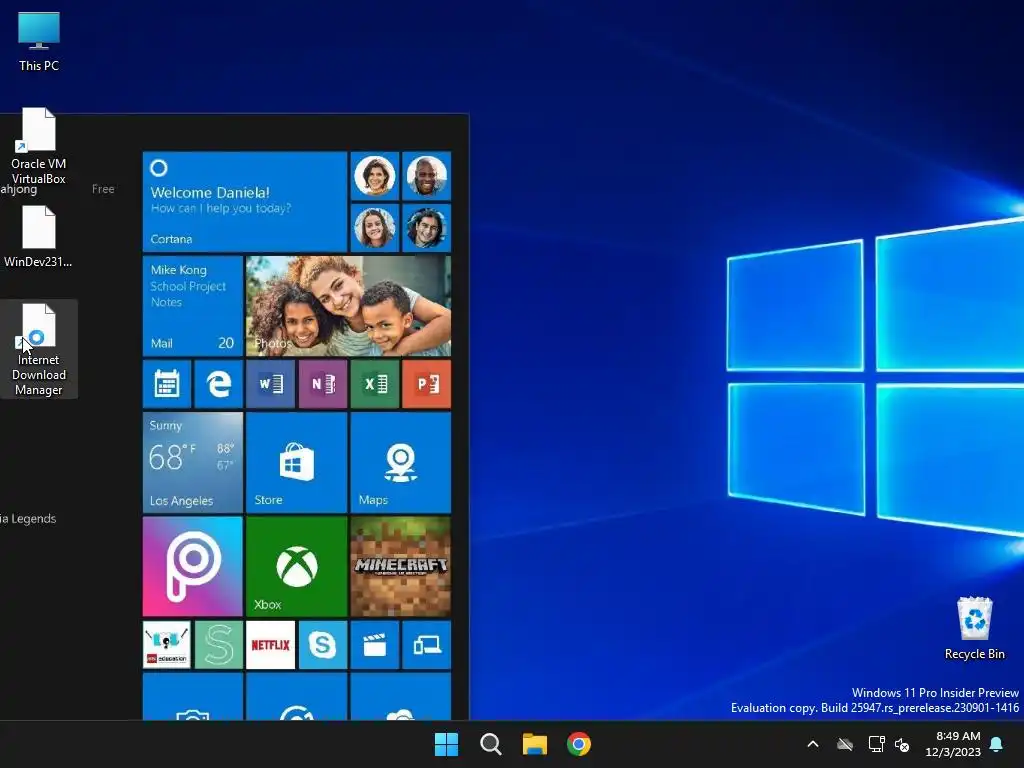
Task: Open the Photos tile with family picture
Action: click(349, 306)
